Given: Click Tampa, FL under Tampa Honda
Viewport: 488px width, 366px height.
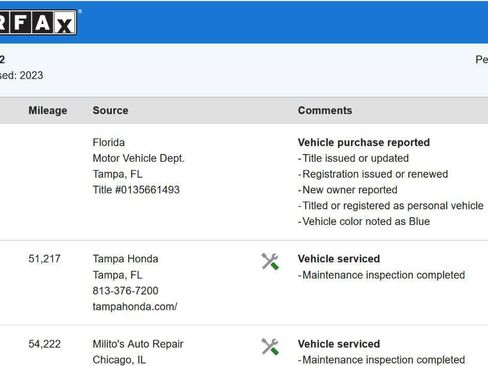Looking at the screenshot, I should coord(117,275).
